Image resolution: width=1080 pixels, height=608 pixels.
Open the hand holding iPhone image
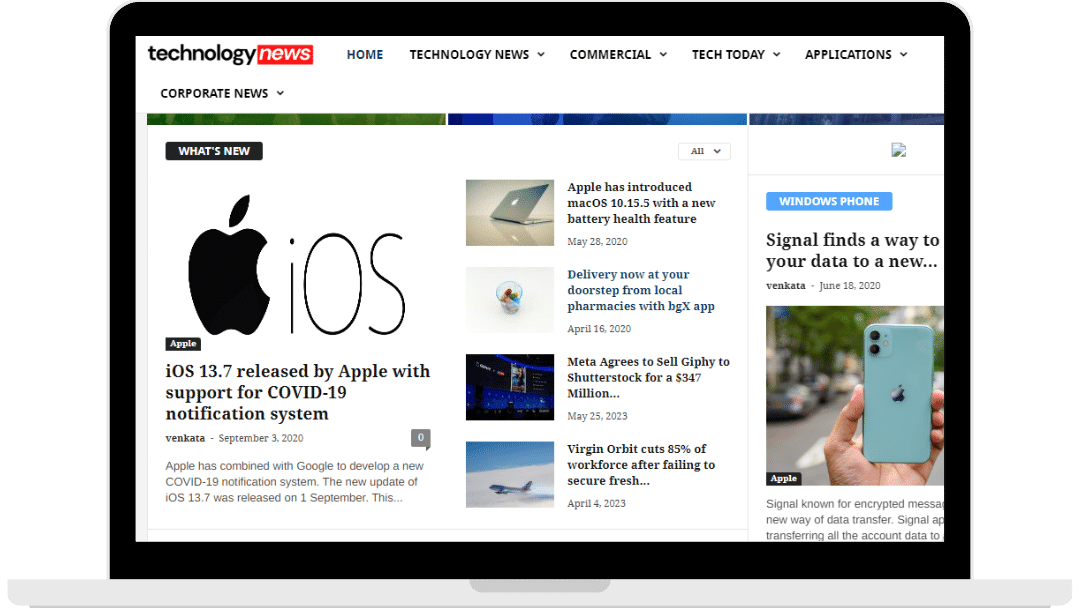coord(854,395)
